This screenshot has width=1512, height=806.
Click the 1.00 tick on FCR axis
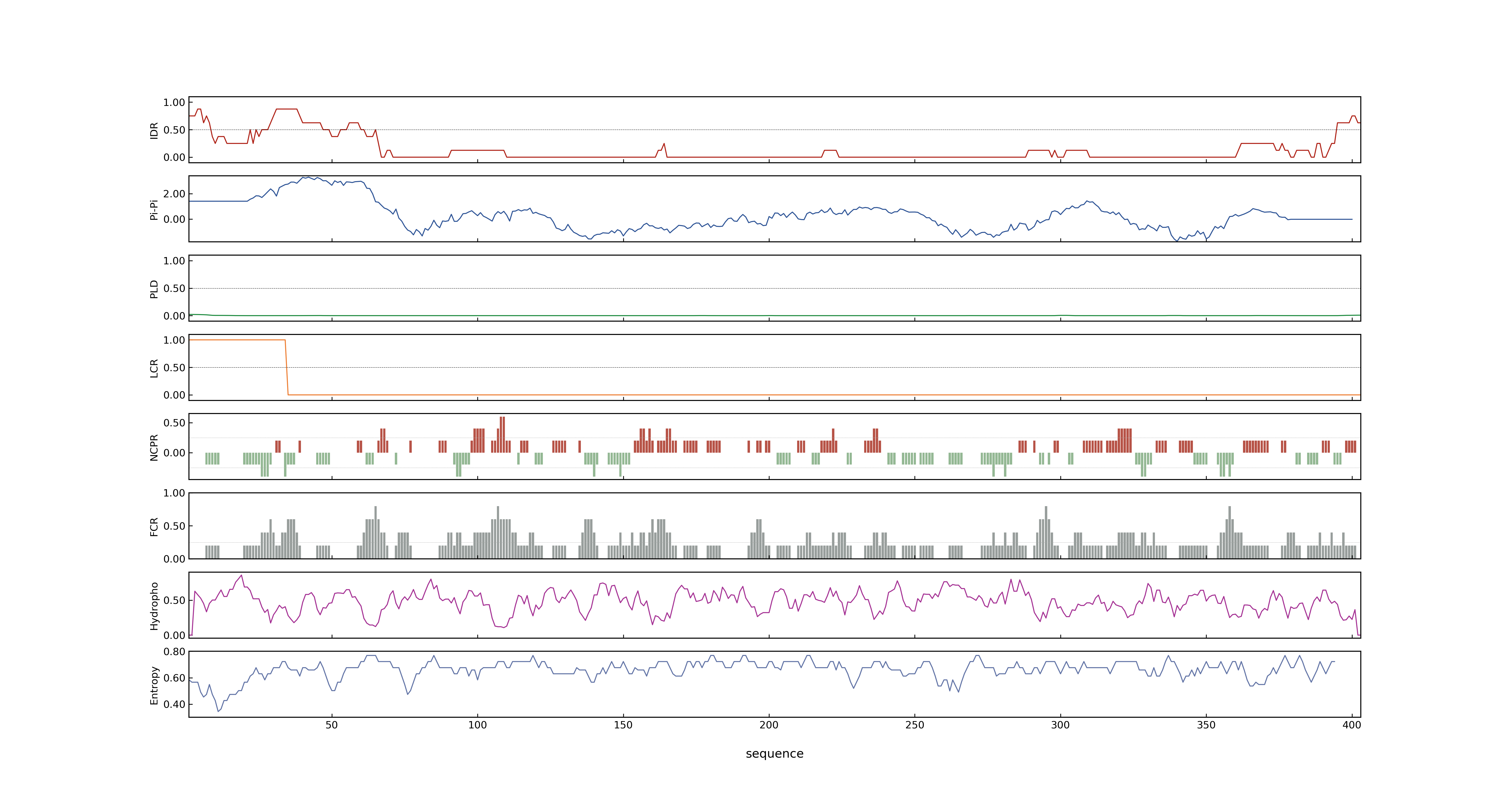point(174,493)
